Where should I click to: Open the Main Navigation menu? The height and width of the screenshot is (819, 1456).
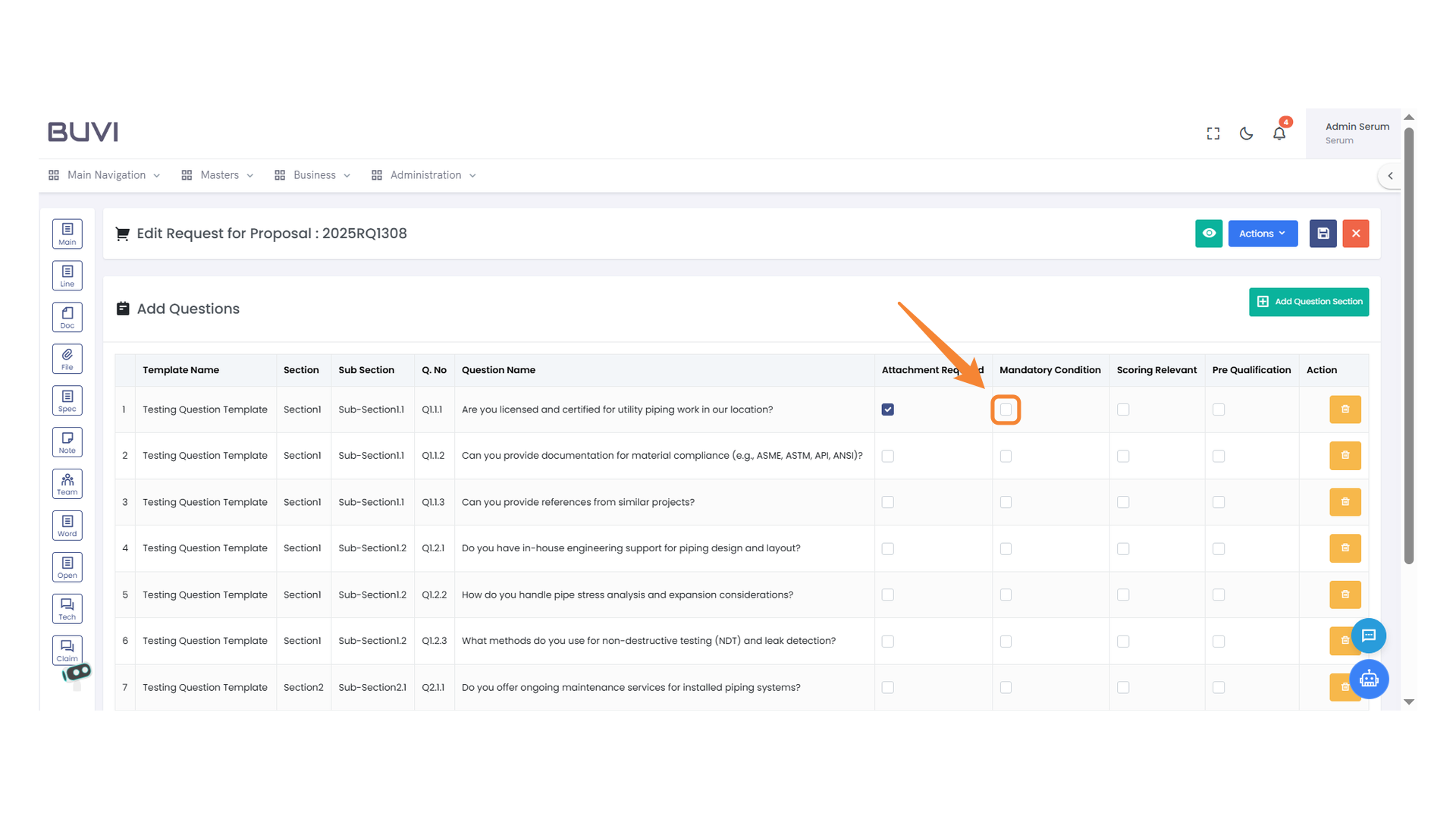(x=105, y=175)
